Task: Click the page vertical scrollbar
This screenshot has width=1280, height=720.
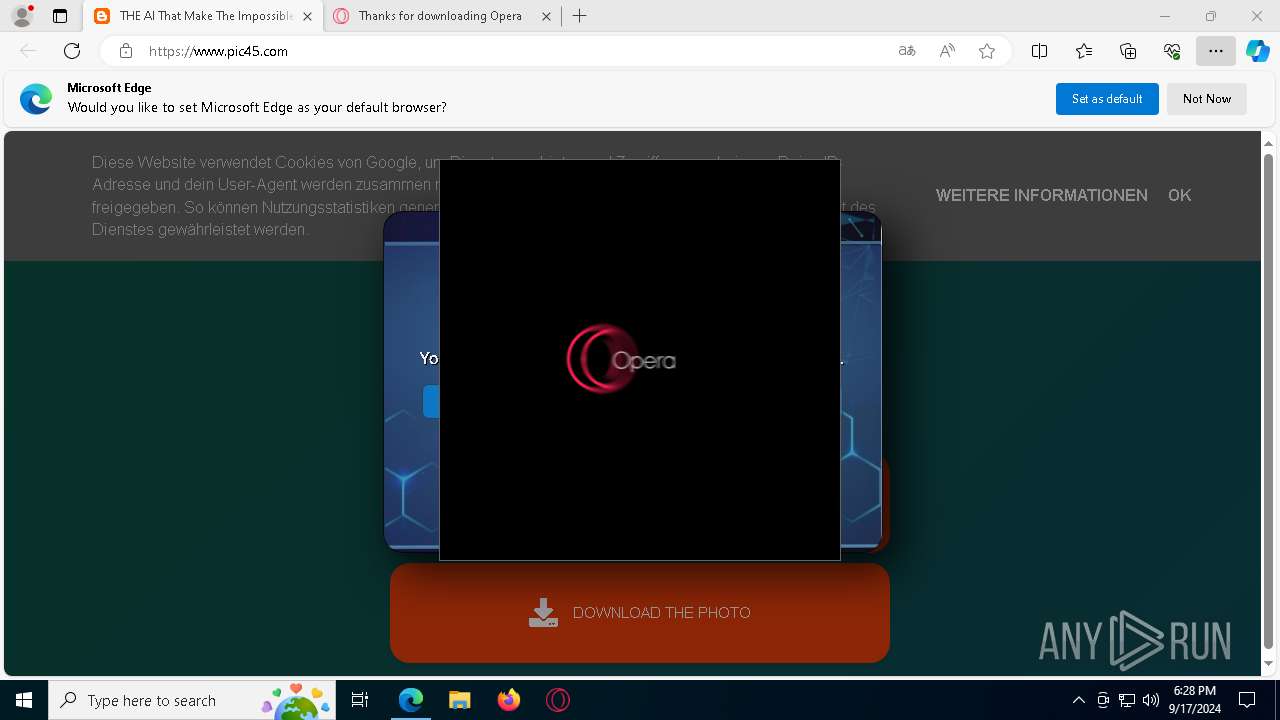Action: [1269, 400]
